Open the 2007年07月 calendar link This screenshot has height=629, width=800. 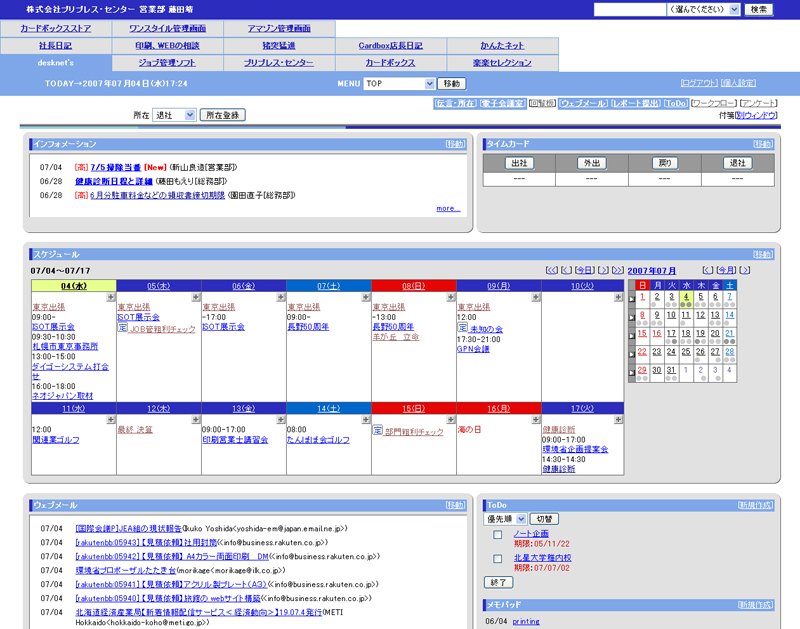(x=652, y=271)
